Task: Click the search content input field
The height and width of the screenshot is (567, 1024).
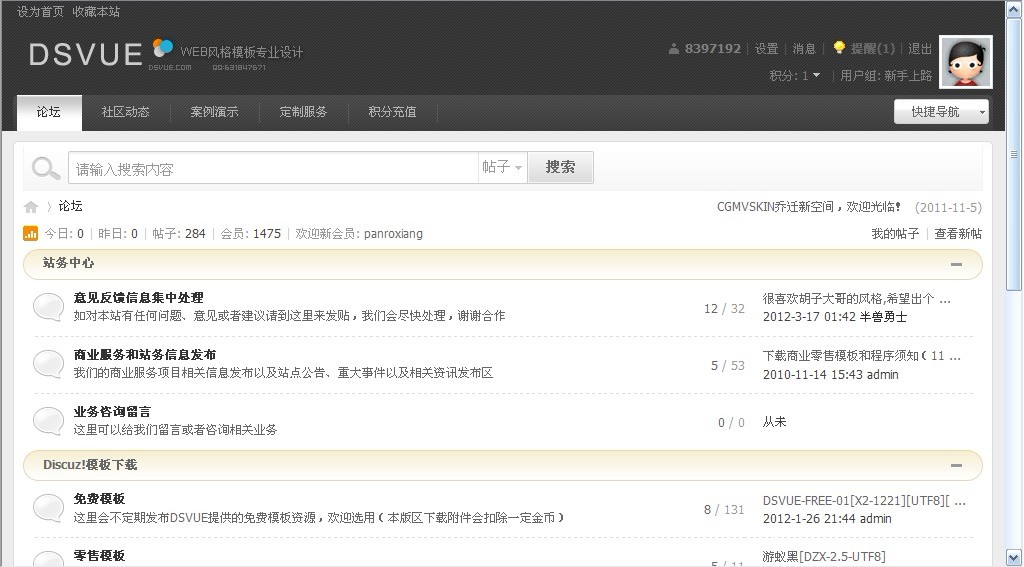Action: point(273,168)
